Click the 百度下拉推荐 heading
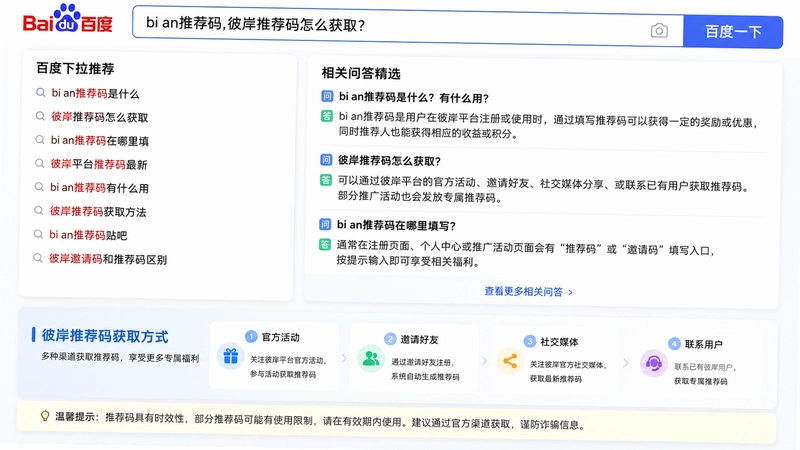This screenshot has height=450, width=800. 75,68
